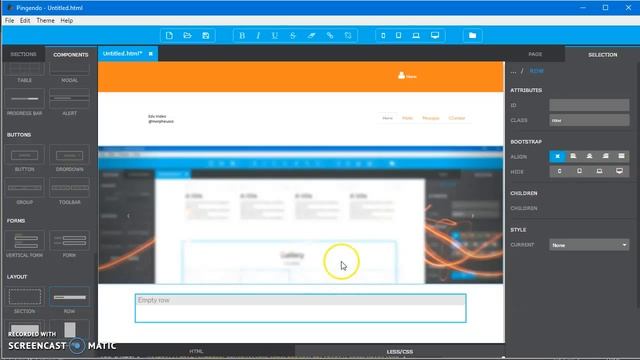
Task: Toggle strikethrough formatting
Action: click(293, 36)
